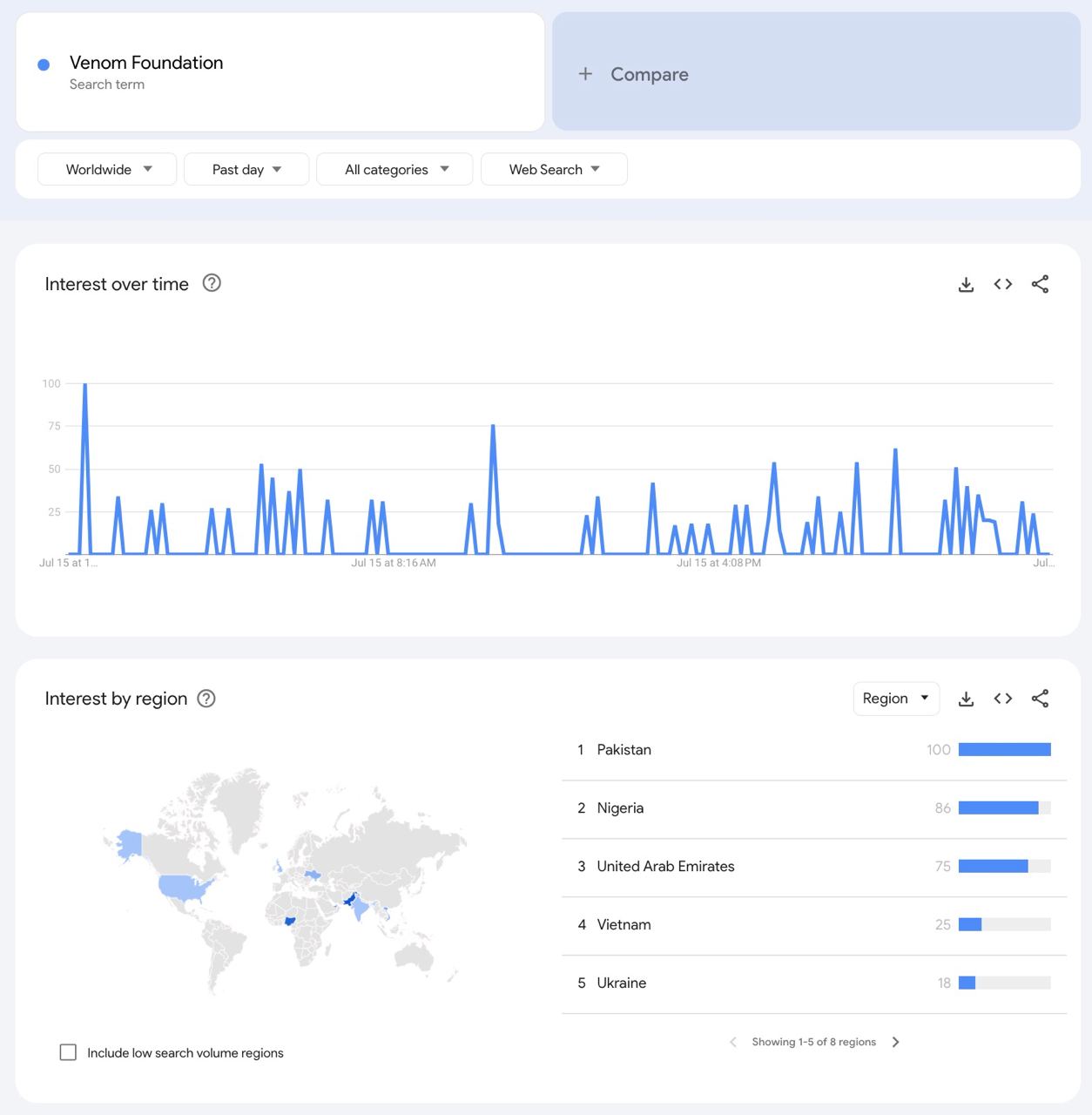Open help for Interest over time
This screenshot has height=1115, width=1092.
[212, 283]
